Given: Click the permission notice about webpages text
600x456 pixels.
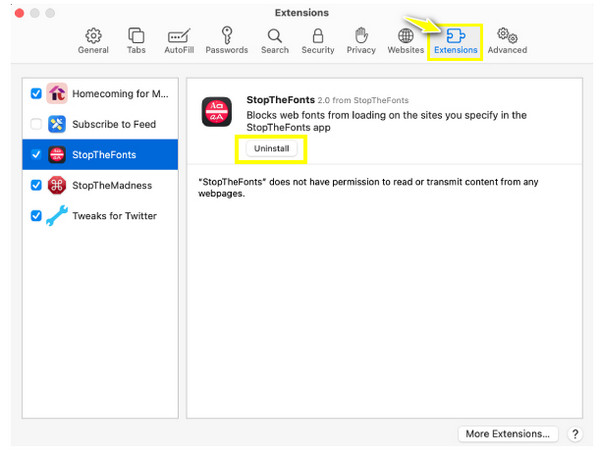Looking at the screenshot, I should pos(368,187).
